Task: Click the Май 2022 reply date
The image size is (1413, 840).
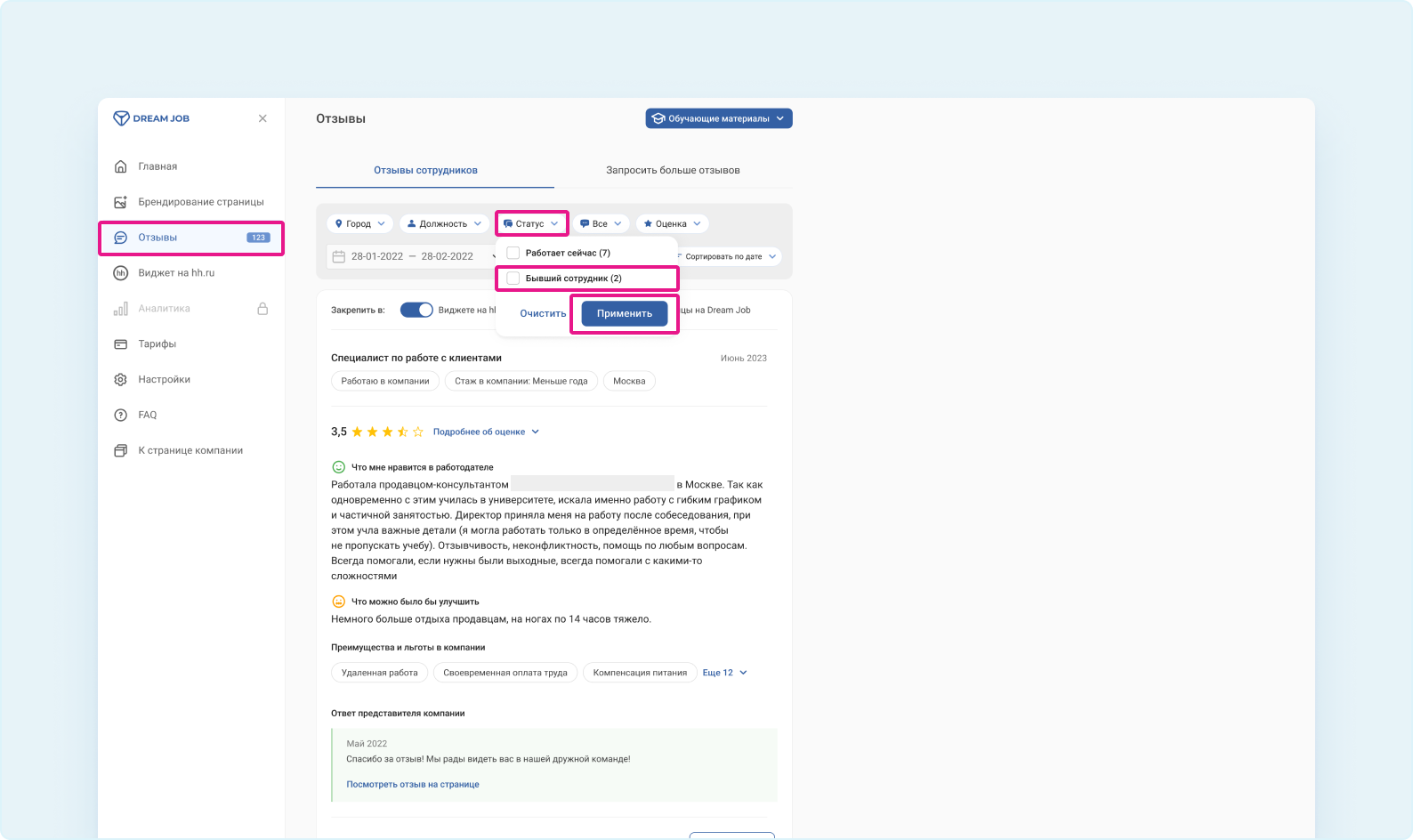Action: pos(367,744)
